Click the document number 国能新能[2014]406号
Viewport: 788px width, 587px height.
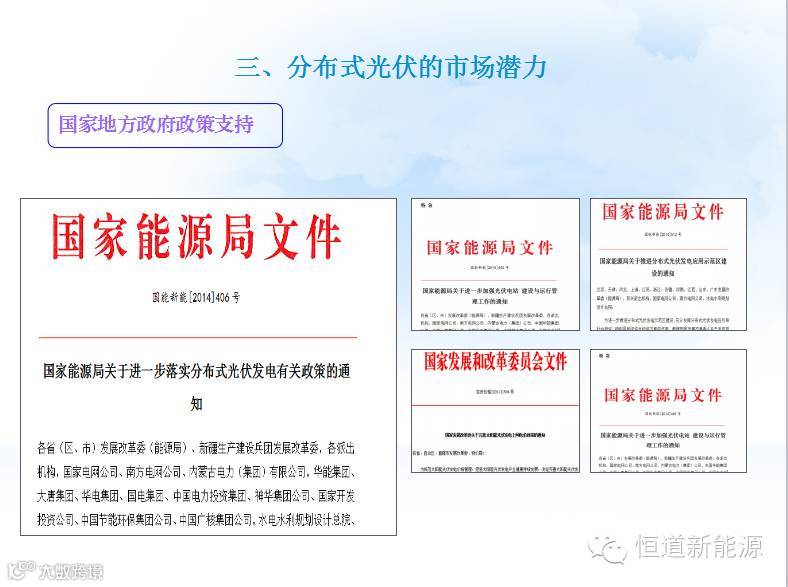(x=196, y=298)
